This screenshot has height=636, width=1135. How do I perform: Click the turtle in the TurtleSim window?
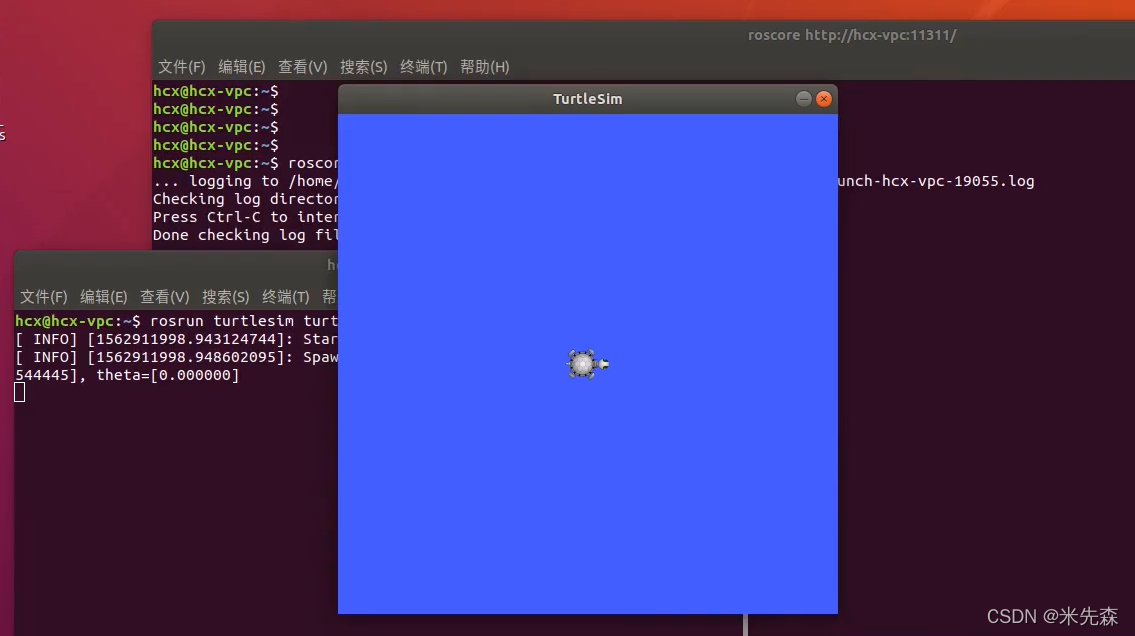pos(587,364)
